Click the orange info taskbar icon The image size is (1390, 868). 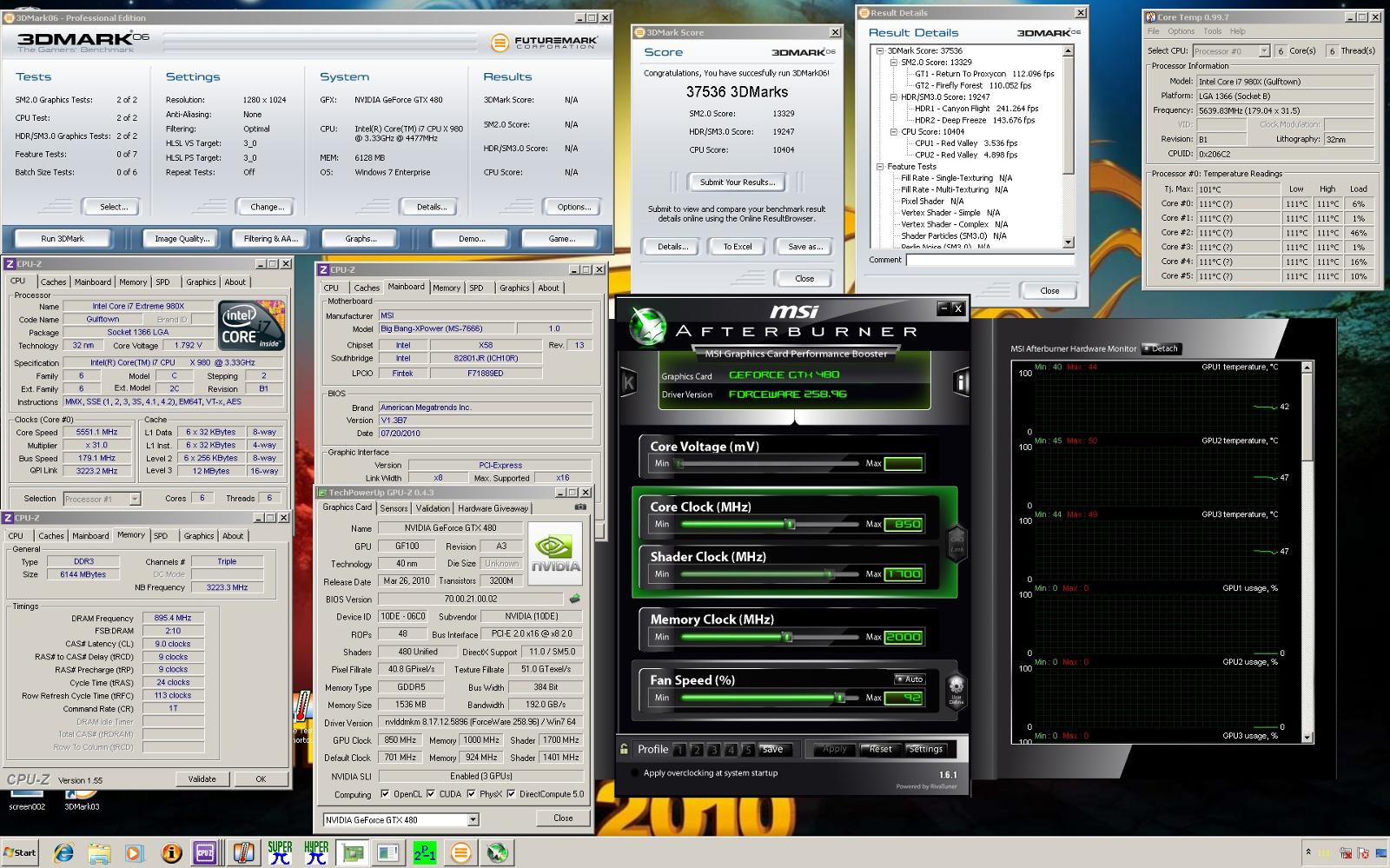click(x=171, y=852)
